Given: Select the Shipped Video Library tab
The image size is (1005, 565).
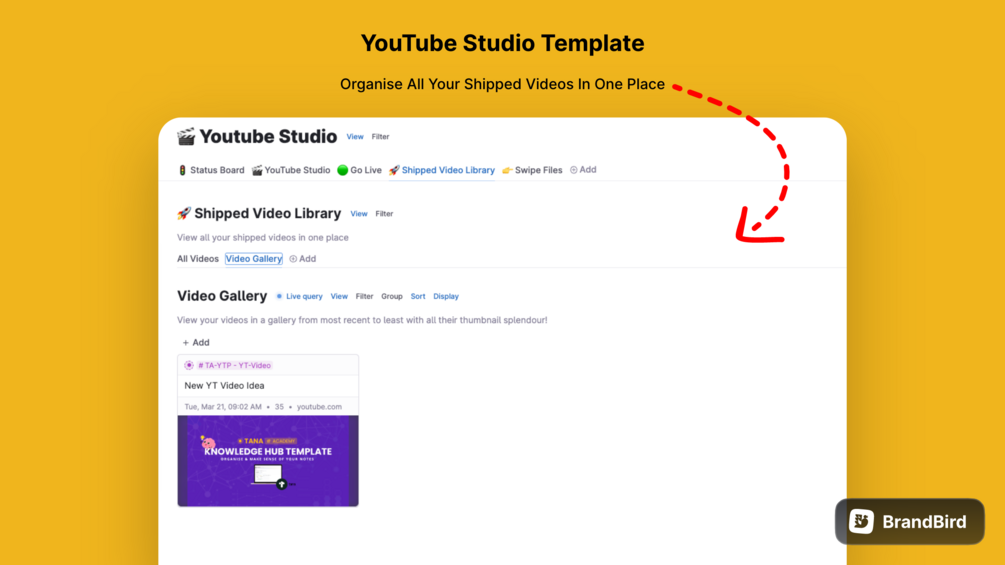Looking at the screenshot, I should [442, 170].
